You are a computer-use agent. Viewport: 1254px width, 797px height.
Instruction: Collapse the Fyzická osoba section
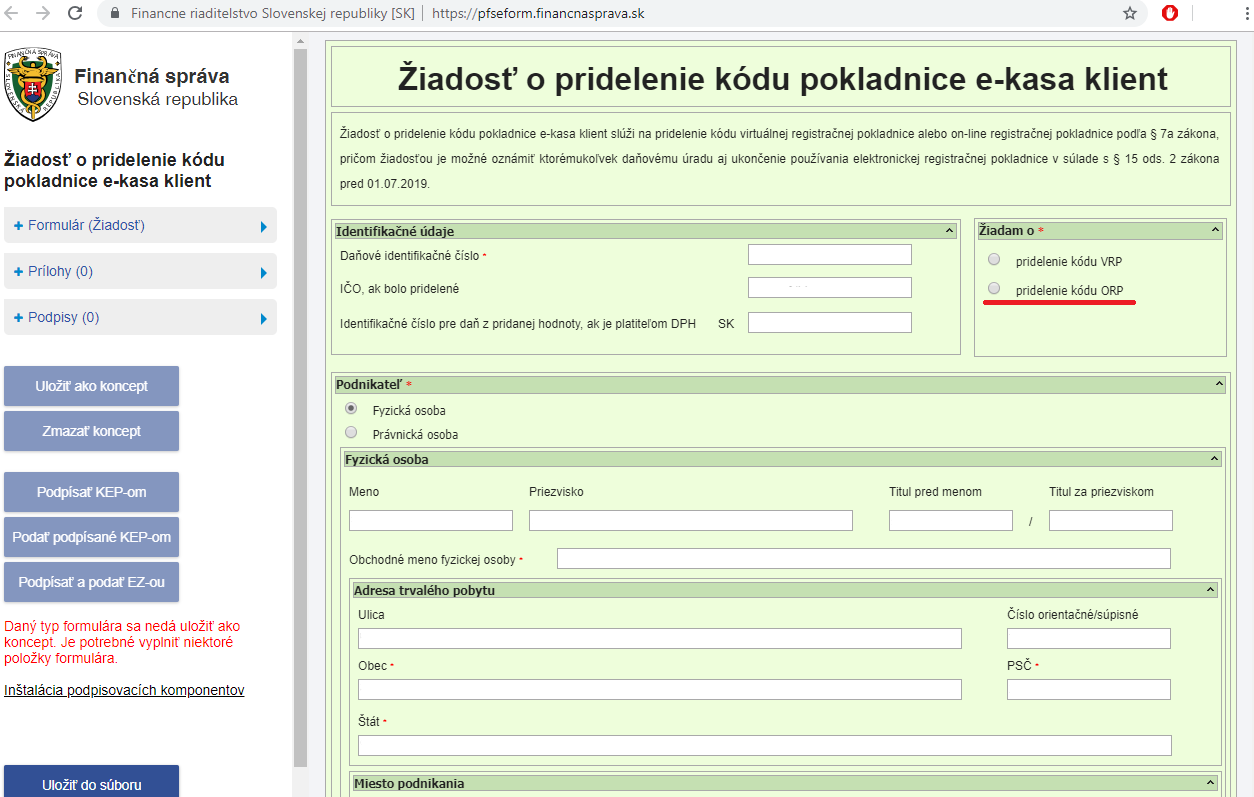[x=1215, y=459]
